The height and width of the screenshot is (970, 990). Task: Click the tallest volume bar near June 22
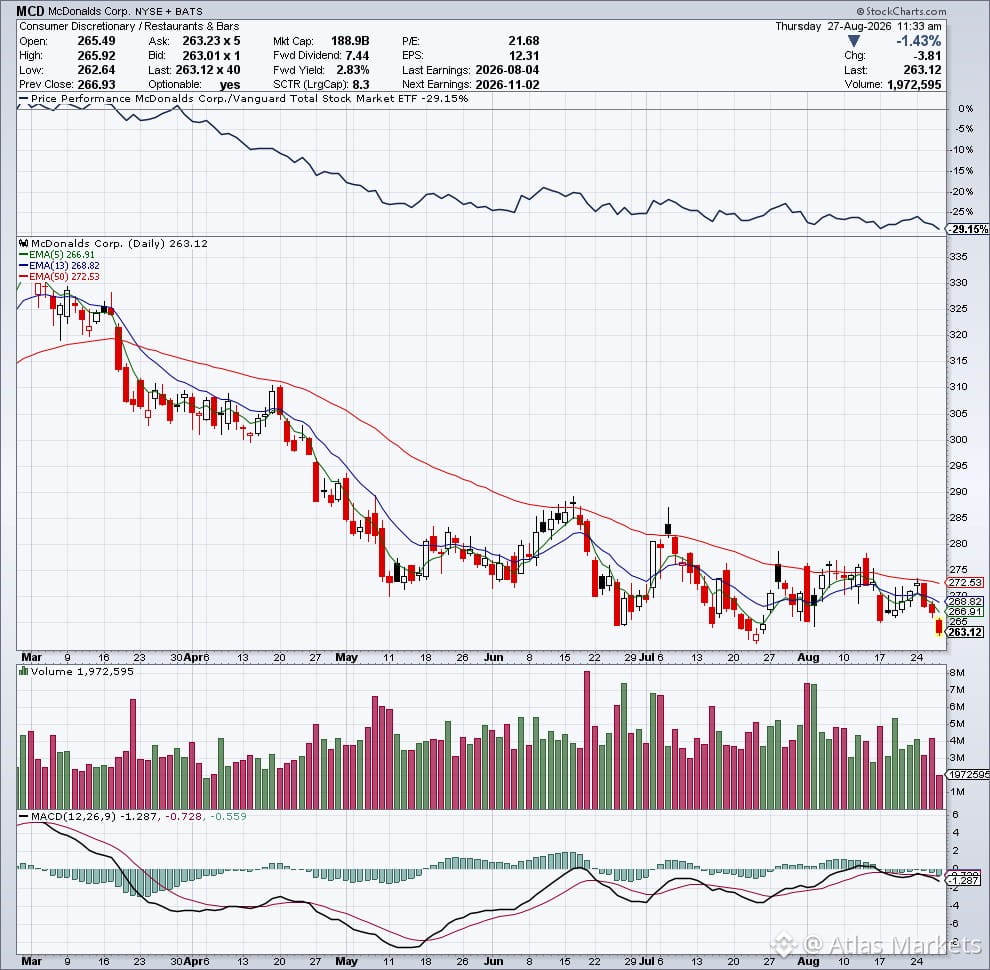(587, 740)
